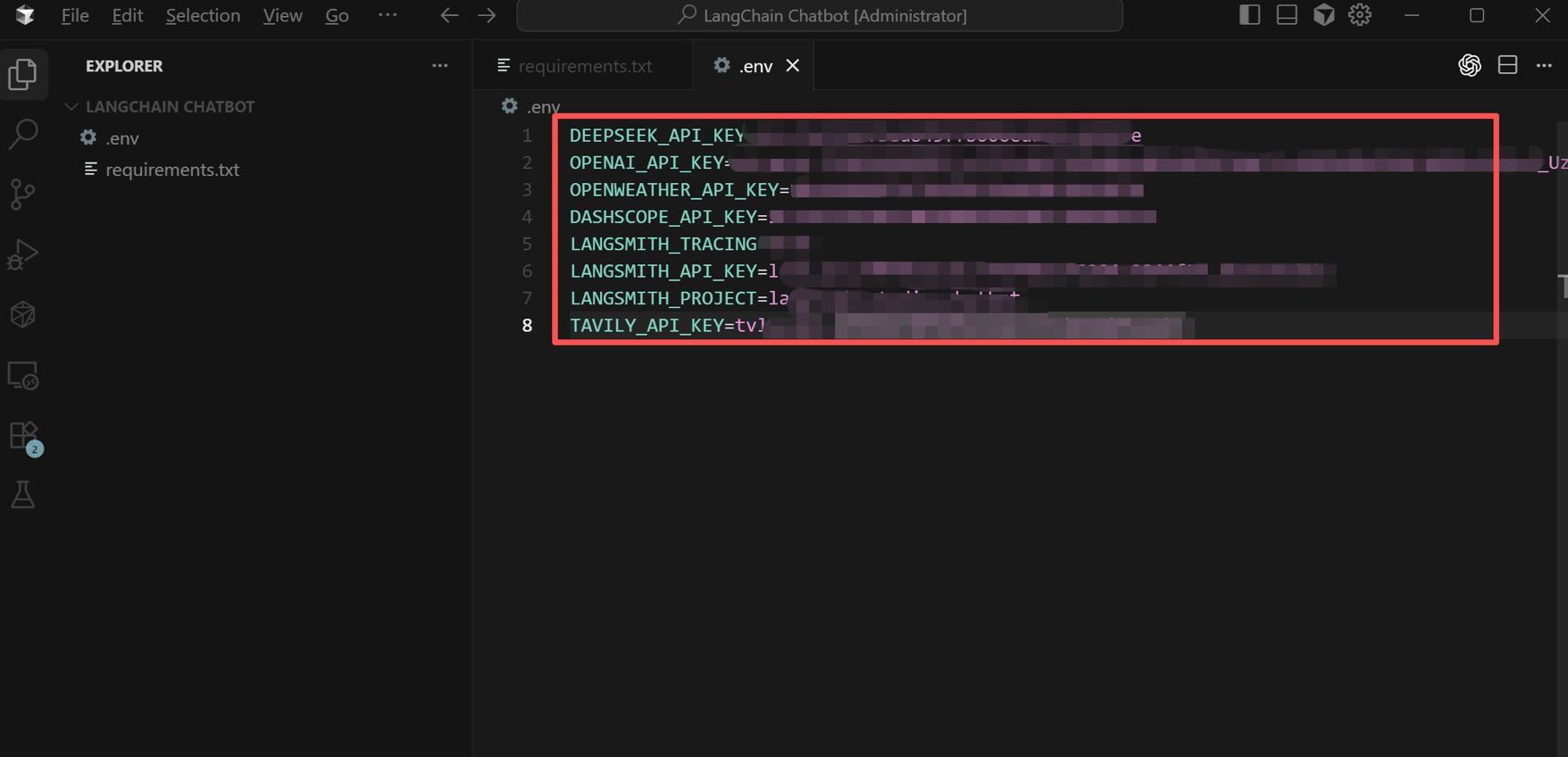Open the Search view in activity bar
The height and width of the screenshot is (757, 1568).
23,134
